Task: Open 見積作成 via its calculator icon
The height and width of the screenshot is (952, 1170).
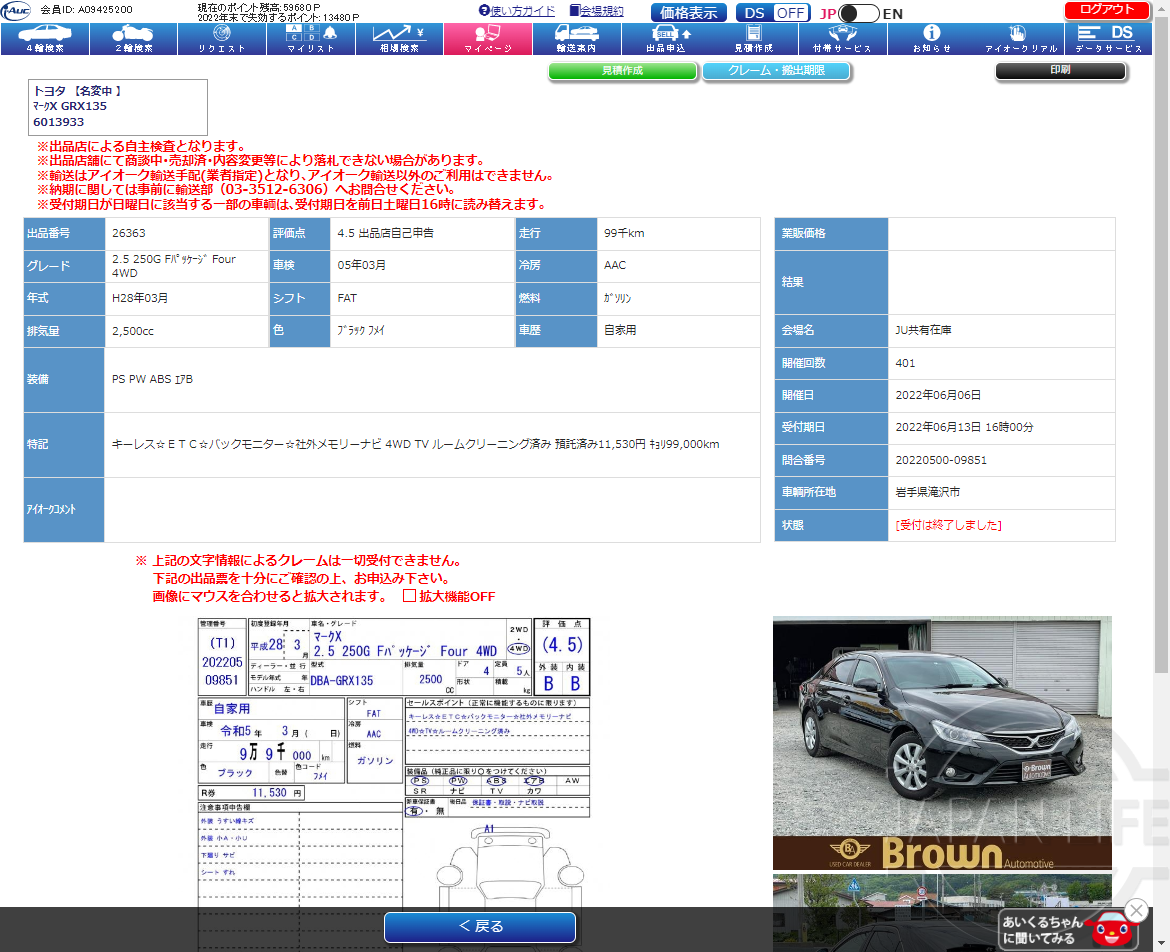Action: [753, 38]
